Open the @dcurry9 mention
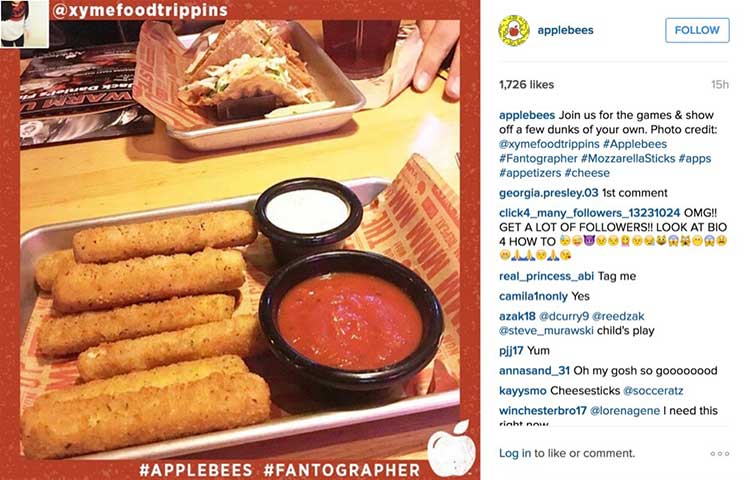 click(563, 316)
